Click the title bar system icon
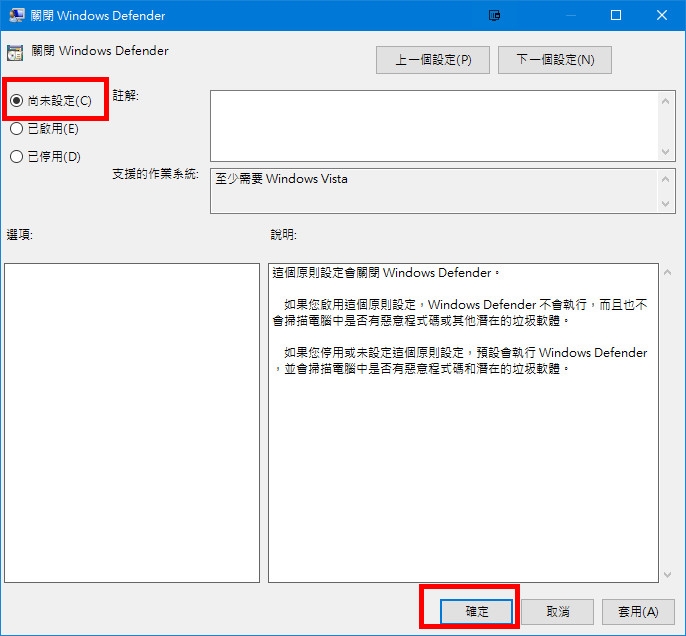 click(x=17, y=15)
